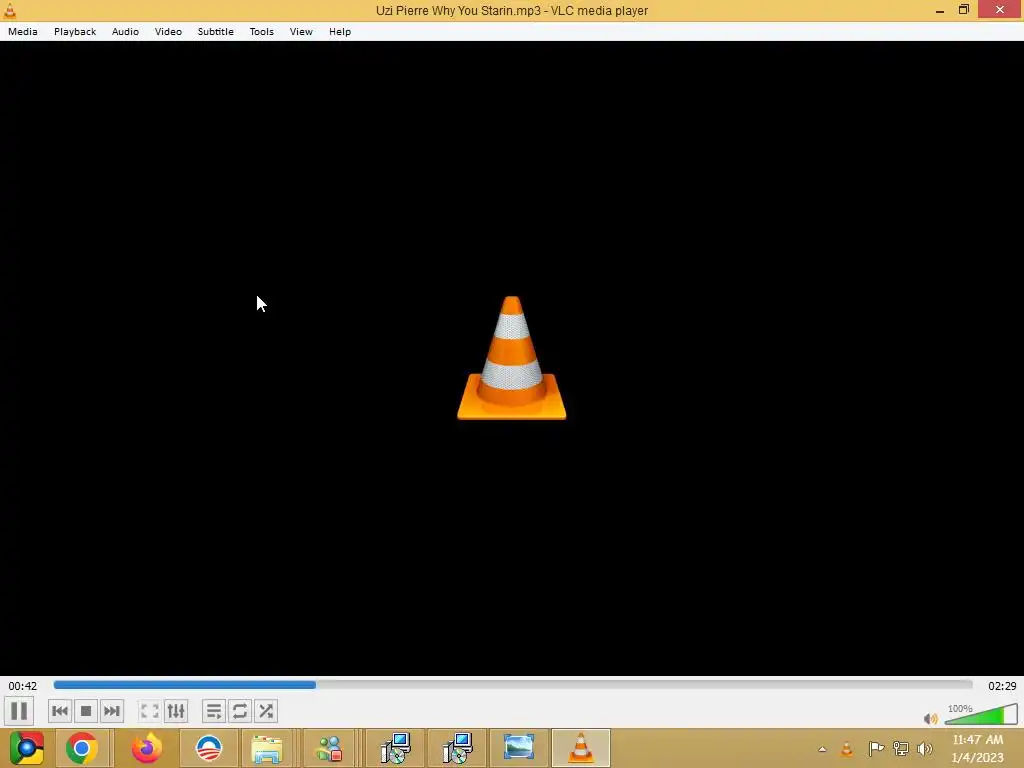Open the clock showing 11:47 AM
This screenshot has height=768, width=1024.
point(978,748)
